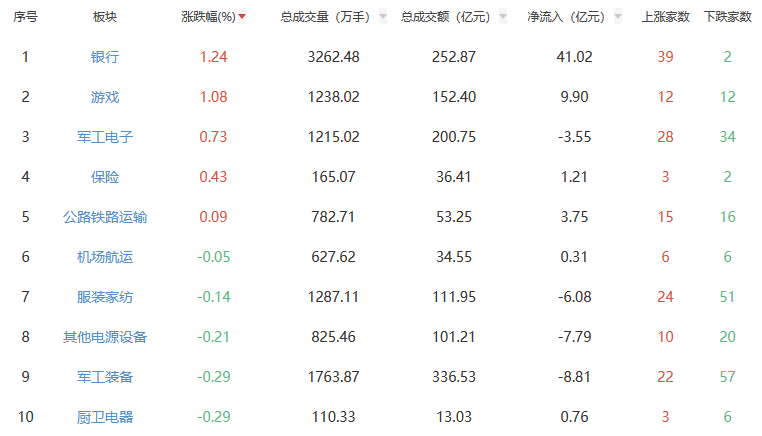The image size is (762, 436).
Task: Click the 总成交额（亿元） header text
Action: click(447, 17)
